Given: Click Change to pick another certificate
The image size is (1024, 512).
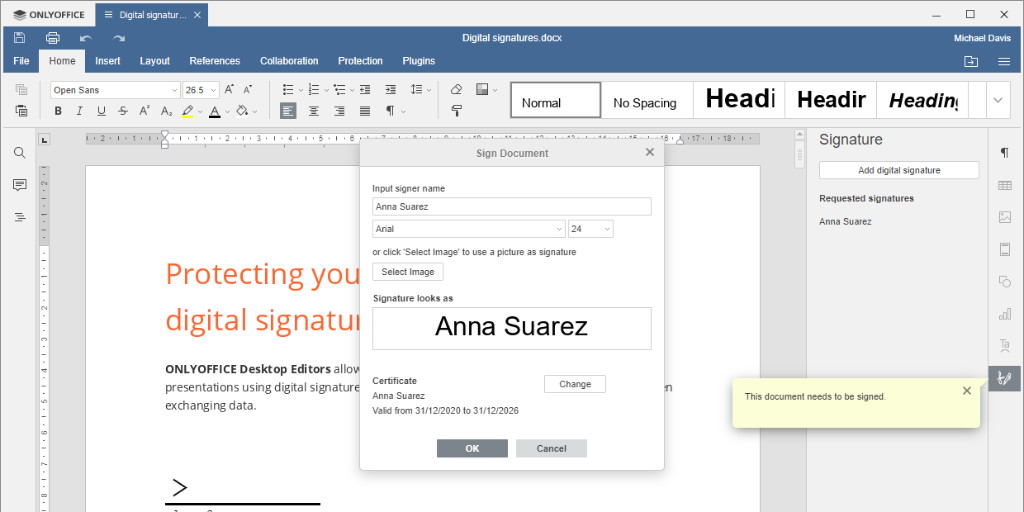Looking at the screenshot, I should click(575, 384).
